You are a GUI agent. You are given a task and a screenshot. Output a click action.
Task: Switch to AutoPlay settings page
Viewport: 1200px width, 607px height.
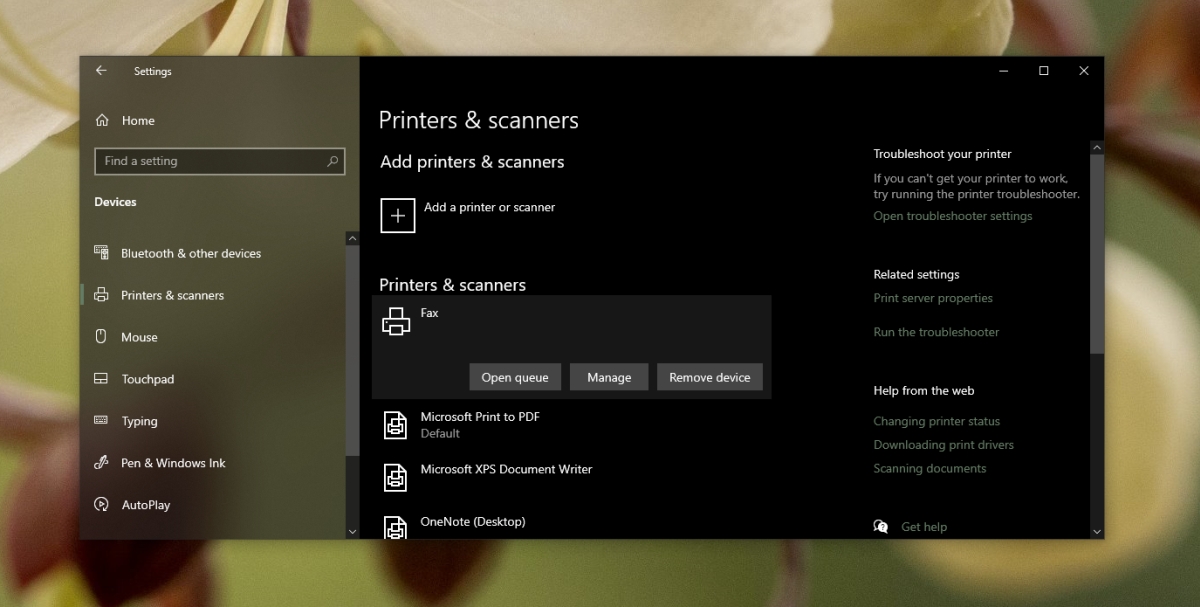146,505
